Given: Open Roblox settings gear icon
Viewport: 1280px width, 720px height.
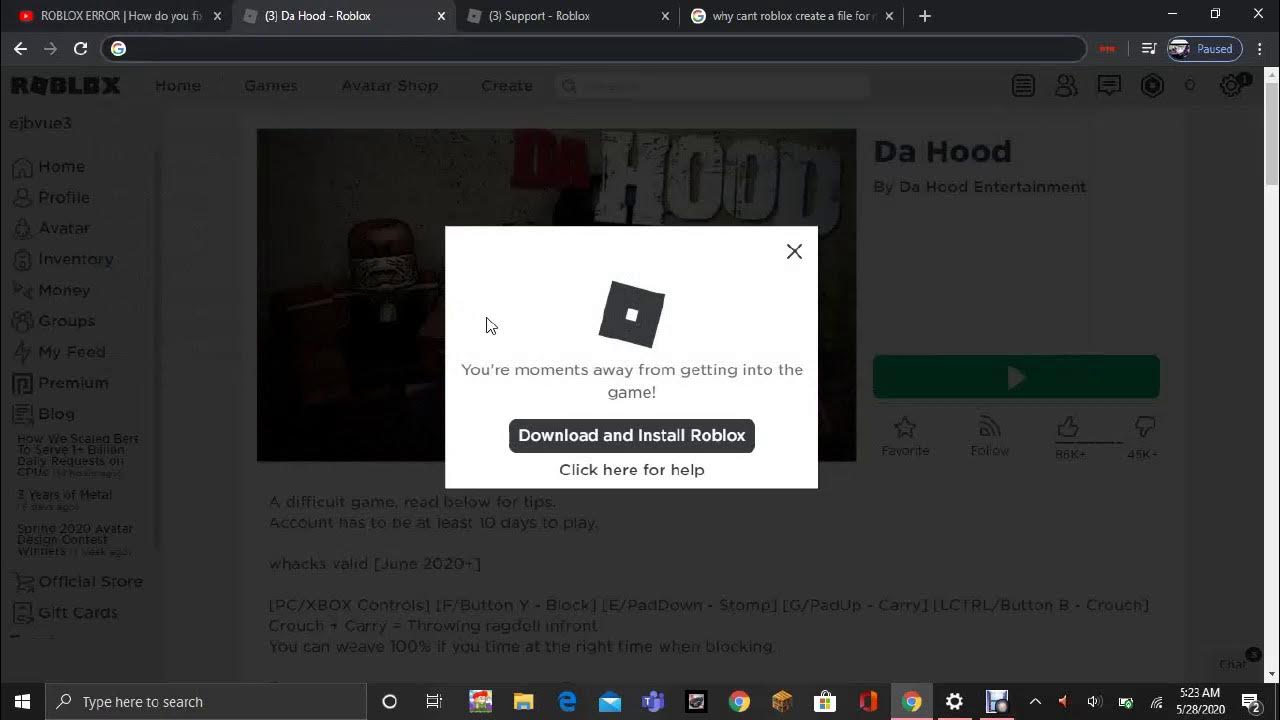Looking at the screenshot, I should tap(1232, 86).
